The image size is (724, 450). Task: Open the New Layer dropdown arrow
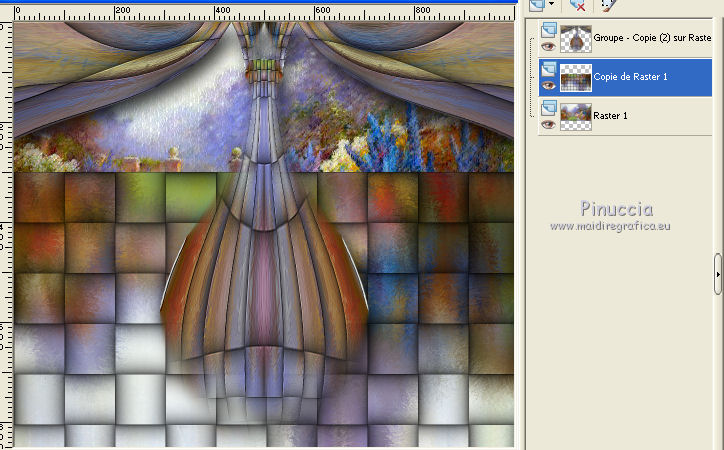(x=551, y=4)
